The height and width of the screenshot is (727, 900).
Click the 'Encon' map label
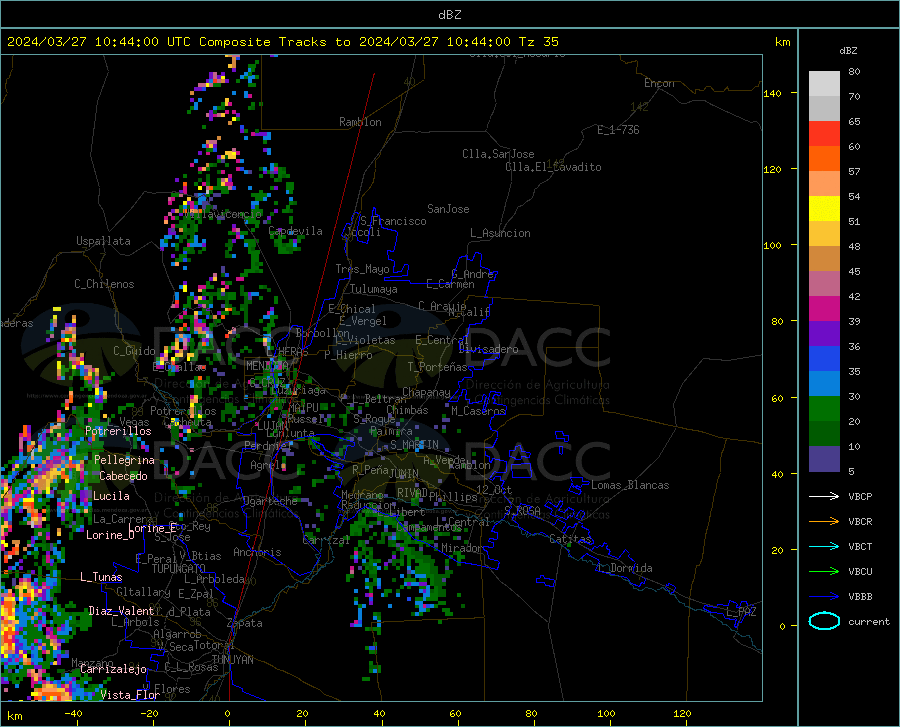pos(659,83)
